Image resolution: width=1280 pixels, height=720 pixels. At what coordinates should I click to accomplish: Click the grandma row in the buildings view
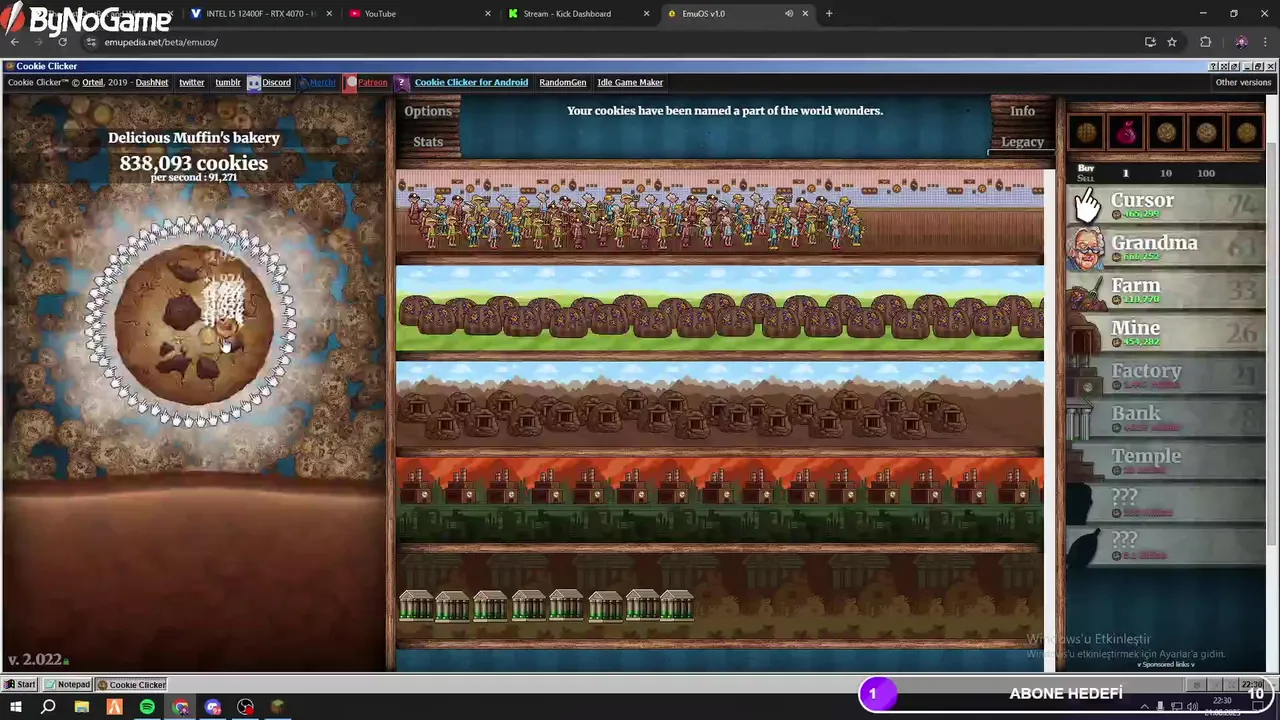[x=719, y=211]
